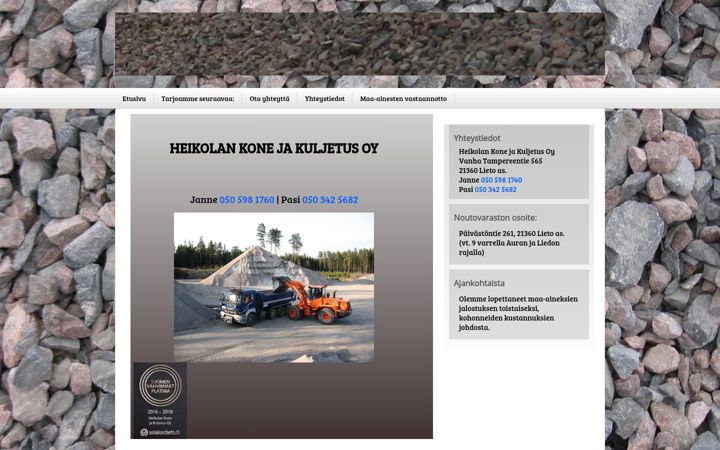The image size is (720, 450).
Task: Click Janne's phone link in Yhteystiedot sidebar
Action: (x=501, y=180)
